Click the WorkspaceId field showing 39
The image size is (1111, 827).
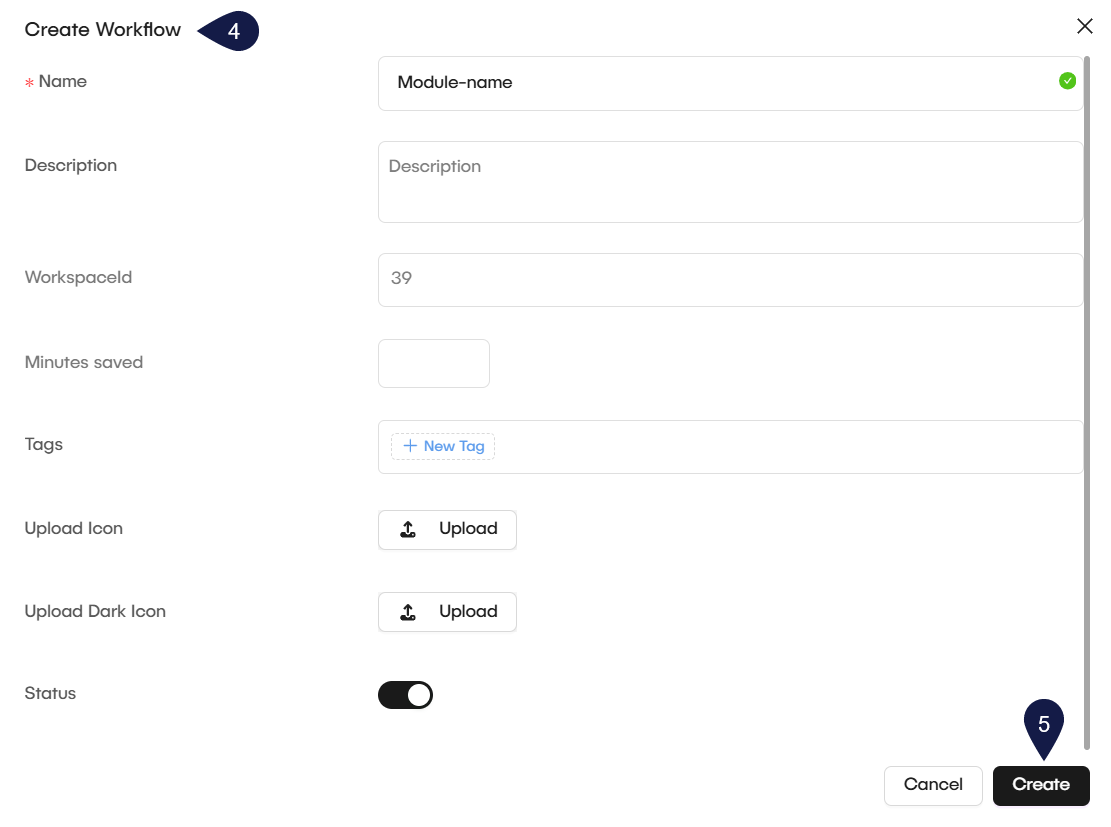(x=730, y=279)
